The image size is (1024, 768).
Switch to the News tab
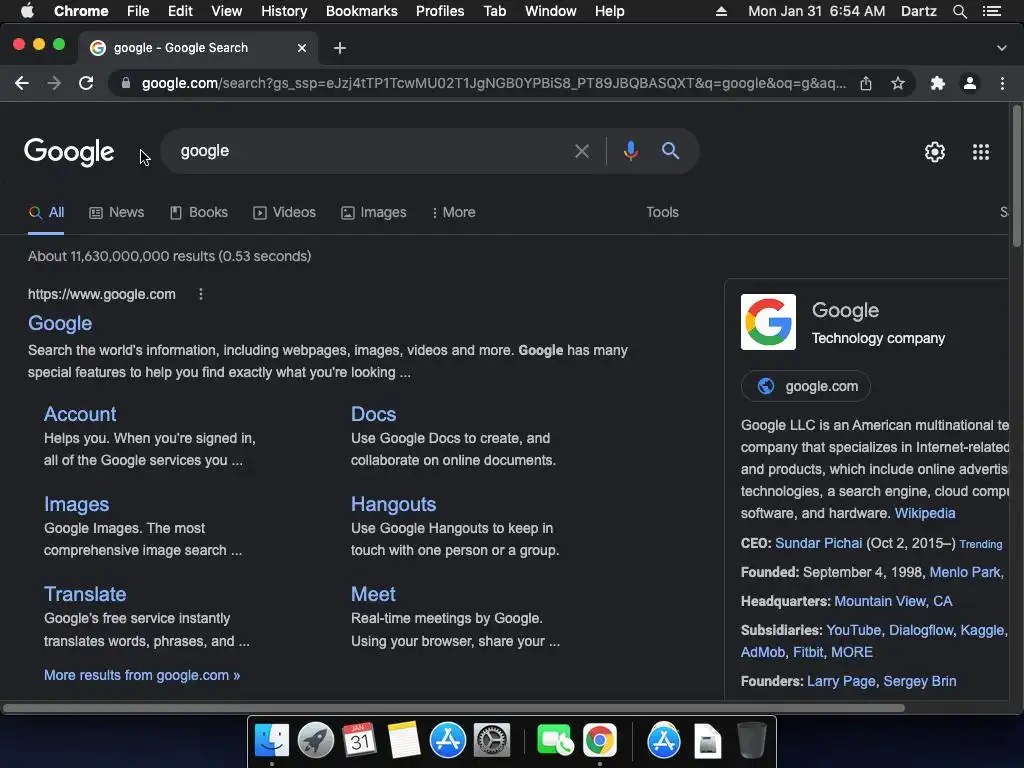point(116,212)
